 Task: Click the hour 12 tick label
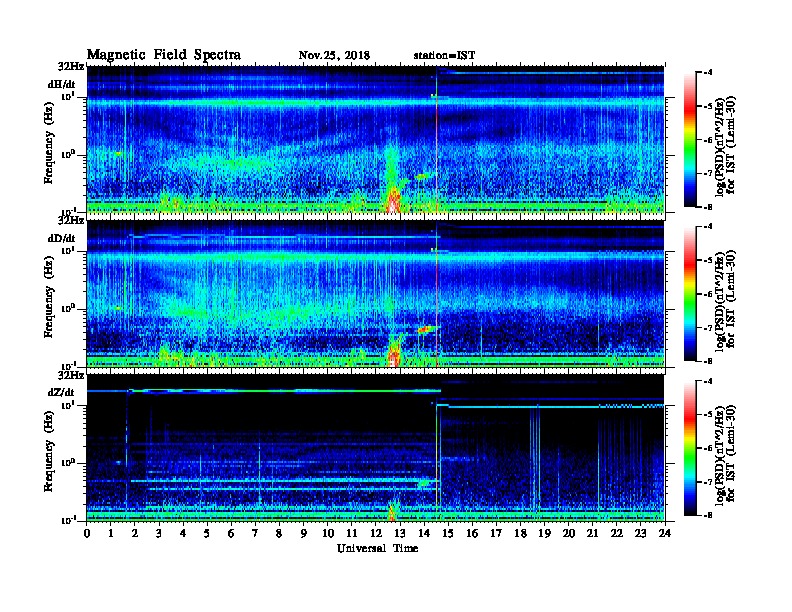[376, 534]
